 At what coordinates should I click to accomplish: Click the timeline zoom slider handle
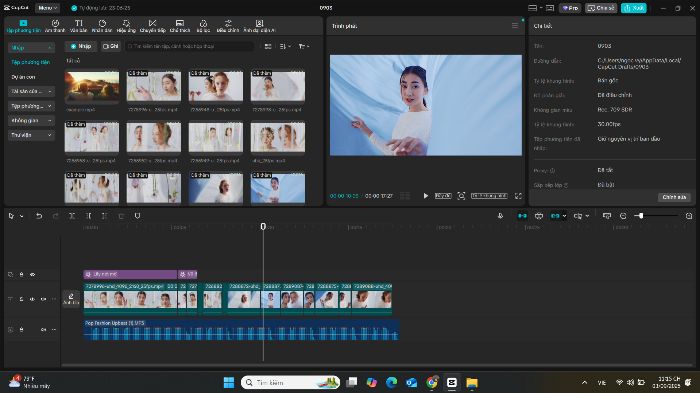click(x=641, y=216)
